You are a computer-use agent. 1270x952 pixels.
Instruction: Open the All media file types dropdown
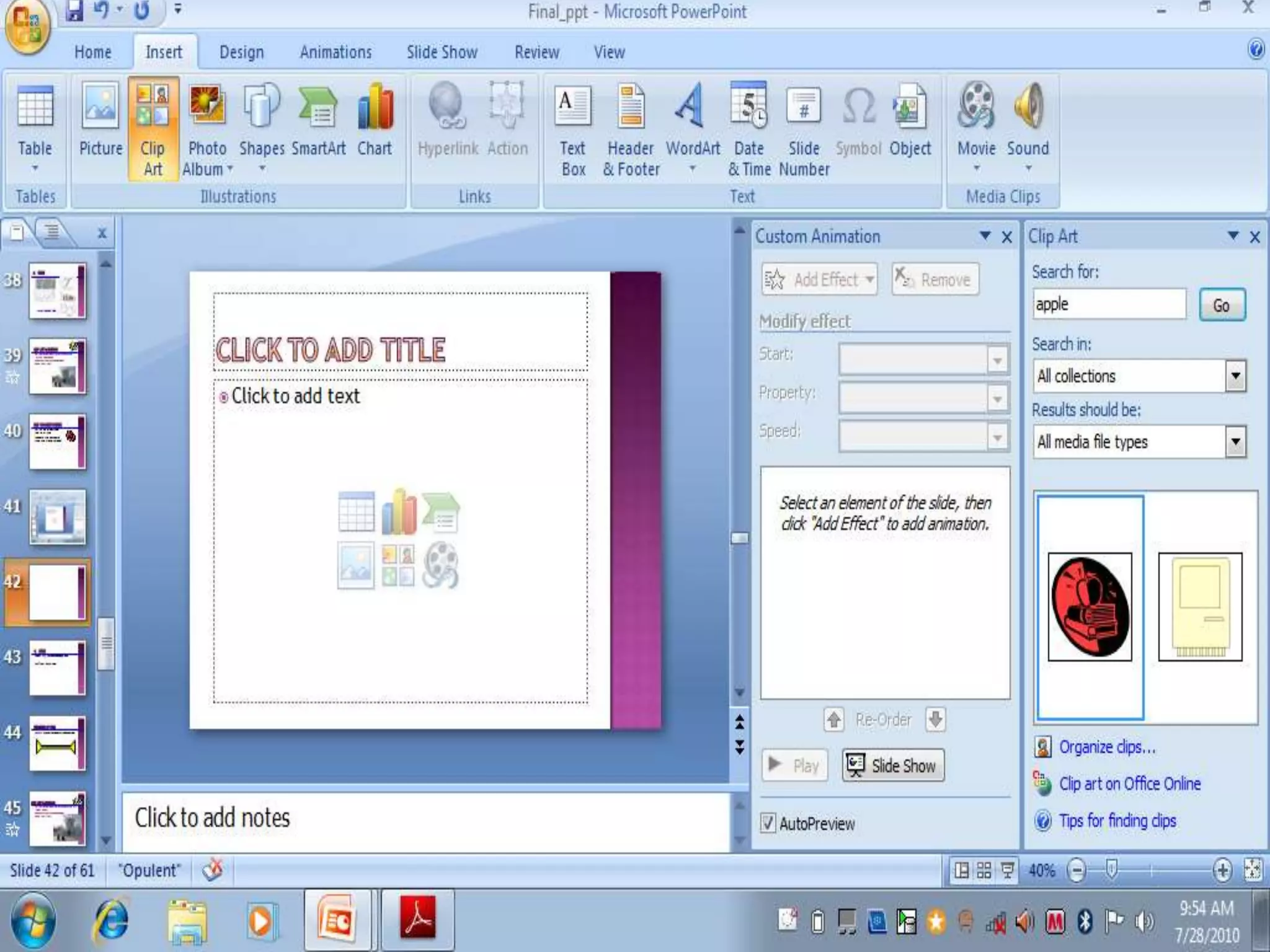click(1235, 442)
